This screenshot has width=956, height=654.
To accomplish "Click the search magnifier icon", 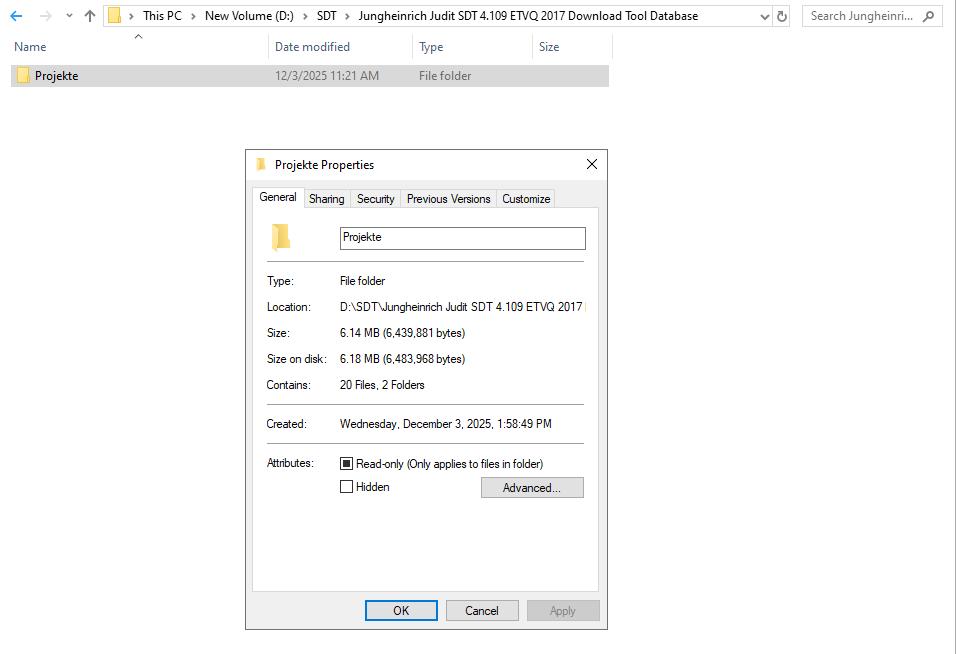I will coord(929,16).
